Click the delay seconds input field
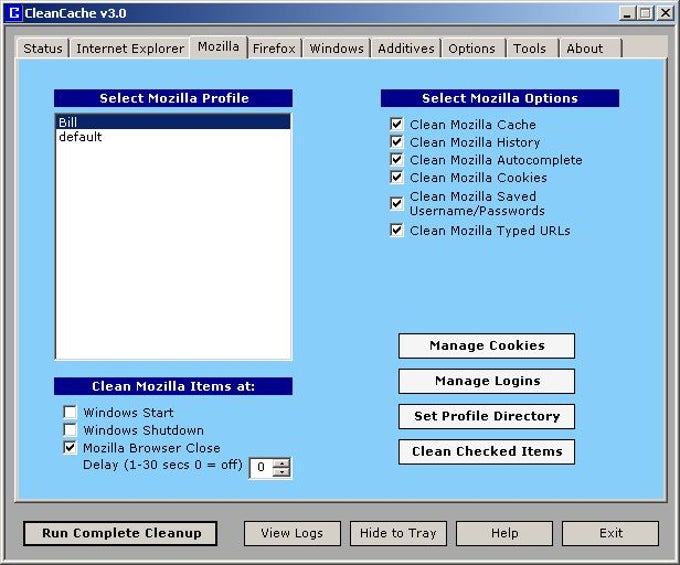The width and height of the screenshot is (680, 565). point(262,467)
